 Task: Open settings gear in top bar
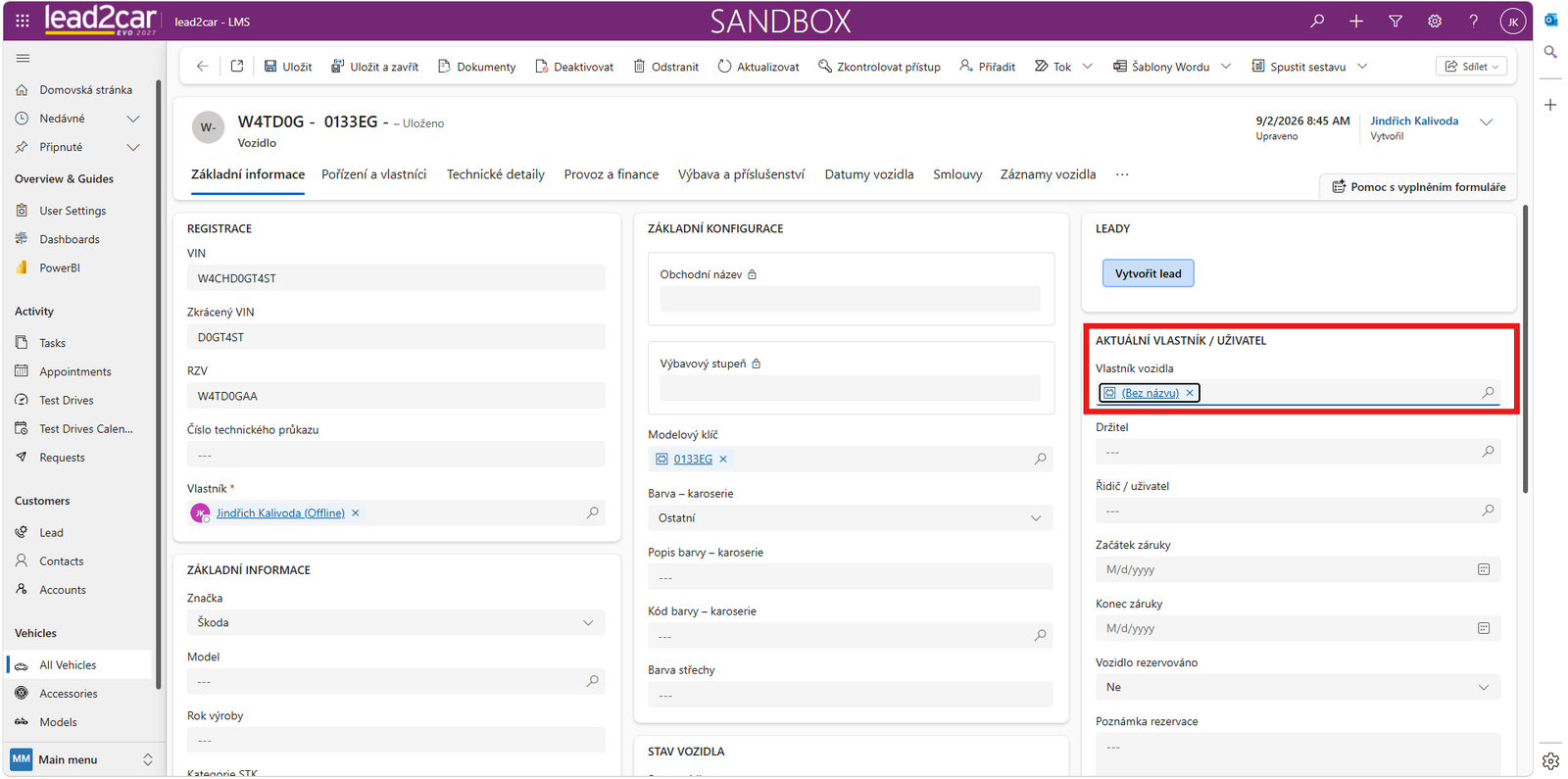[x=1435, y=21]
